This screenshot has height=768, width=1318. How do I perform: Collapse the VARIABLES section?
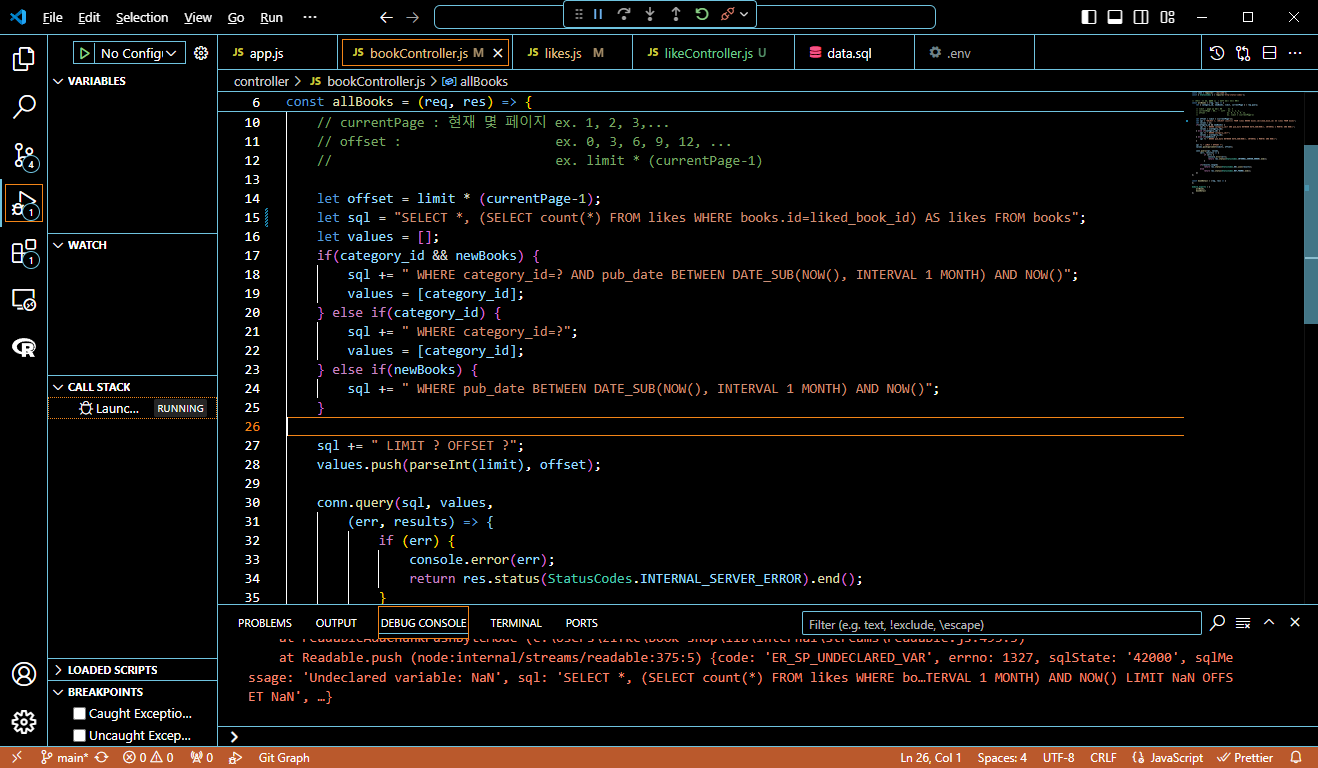(133, 81)
